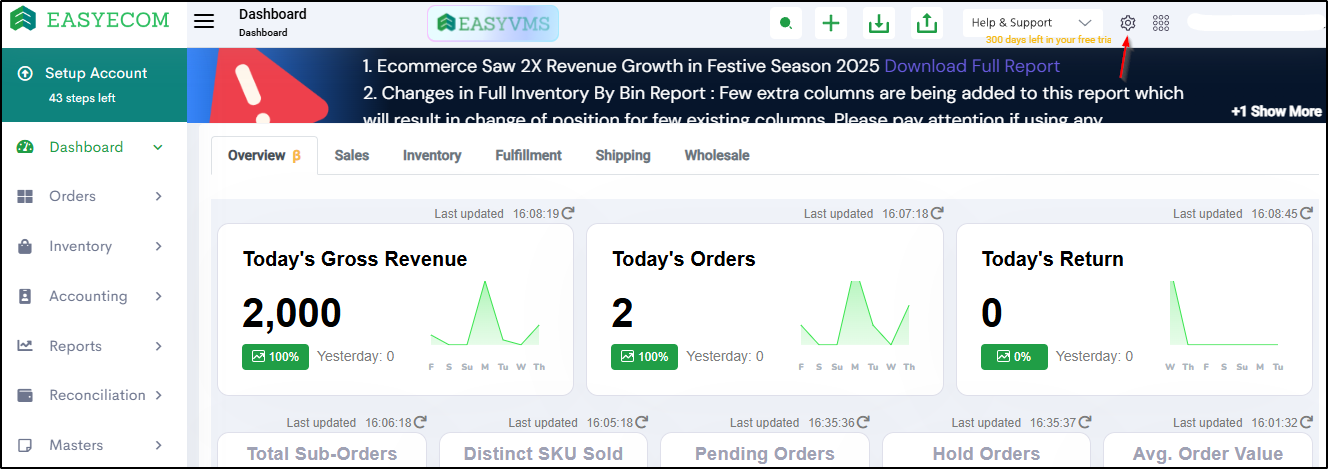Switch to the Fulfillment tab
The height and width of the screenshot is (469, 1328).
(528, 155)
